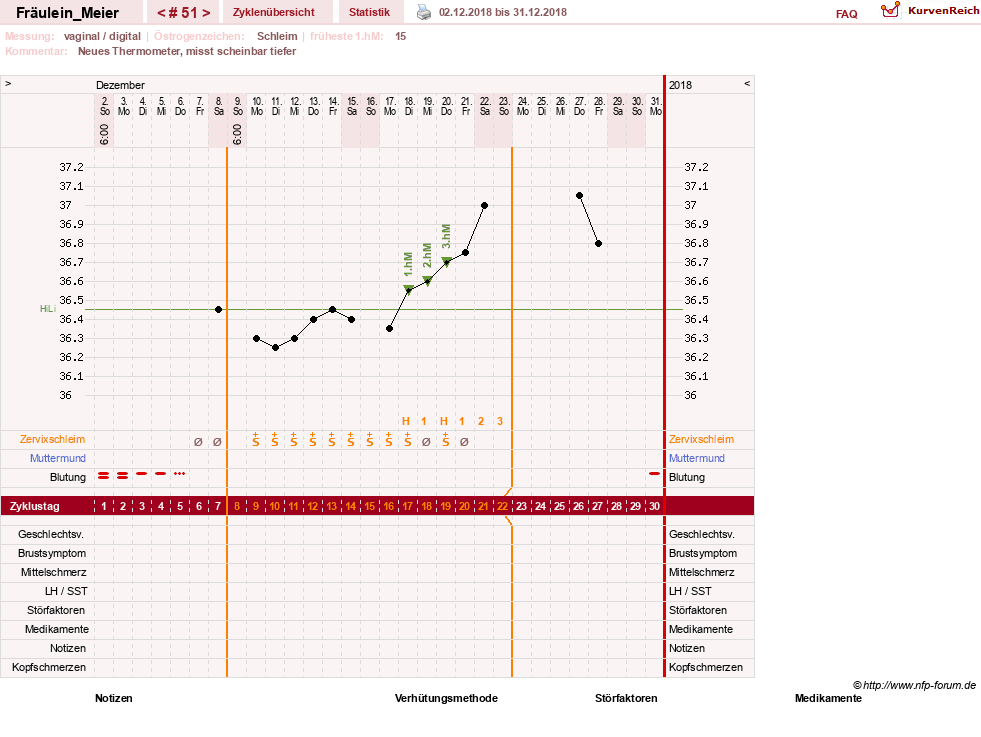This screenshot has height=737, width=981.
Task: Click the right Notizen row label
Action: [687, 648]
